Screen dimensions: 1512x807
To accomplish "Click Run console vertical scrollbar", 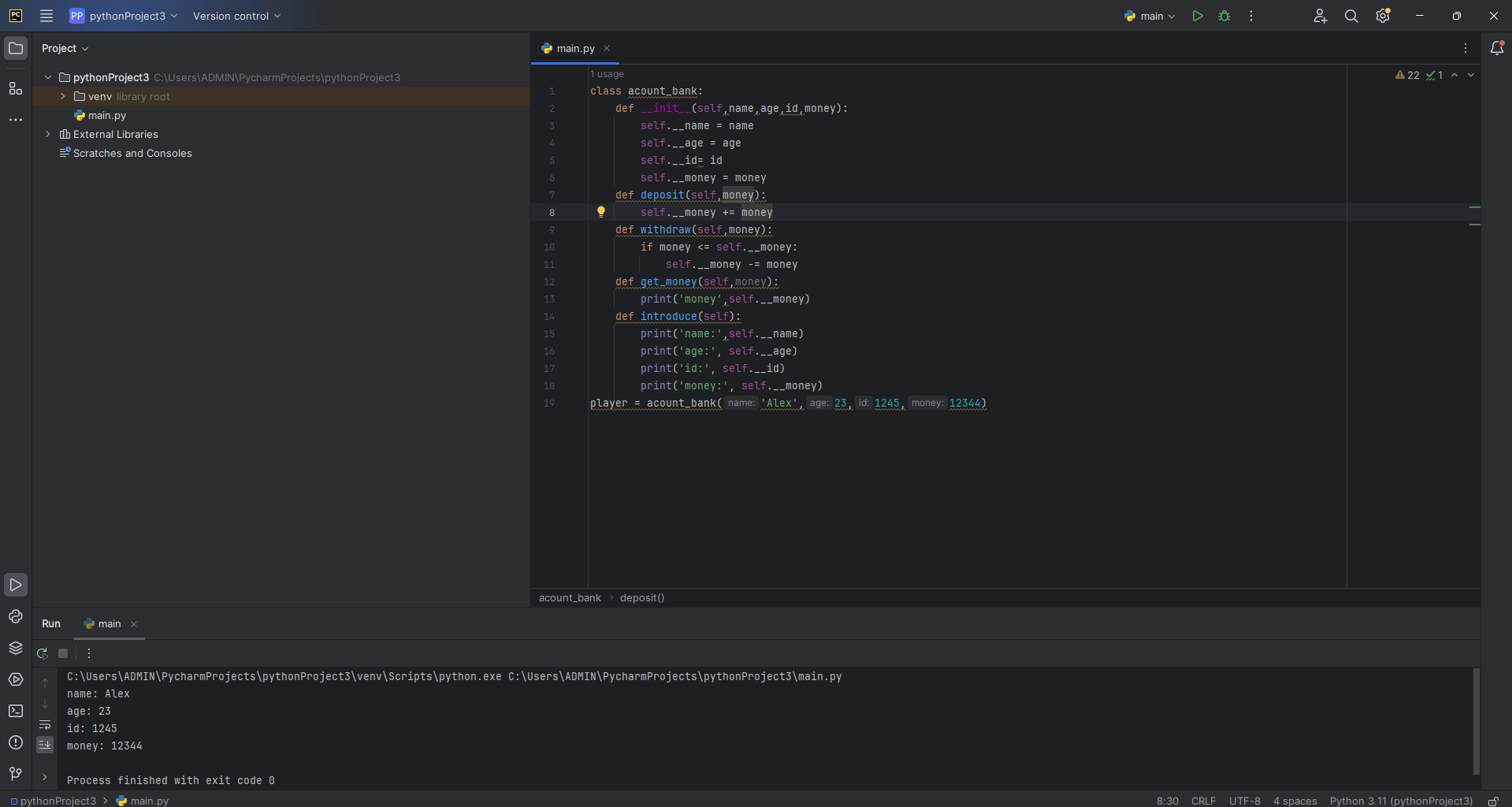I will (x=1477, y=721).
